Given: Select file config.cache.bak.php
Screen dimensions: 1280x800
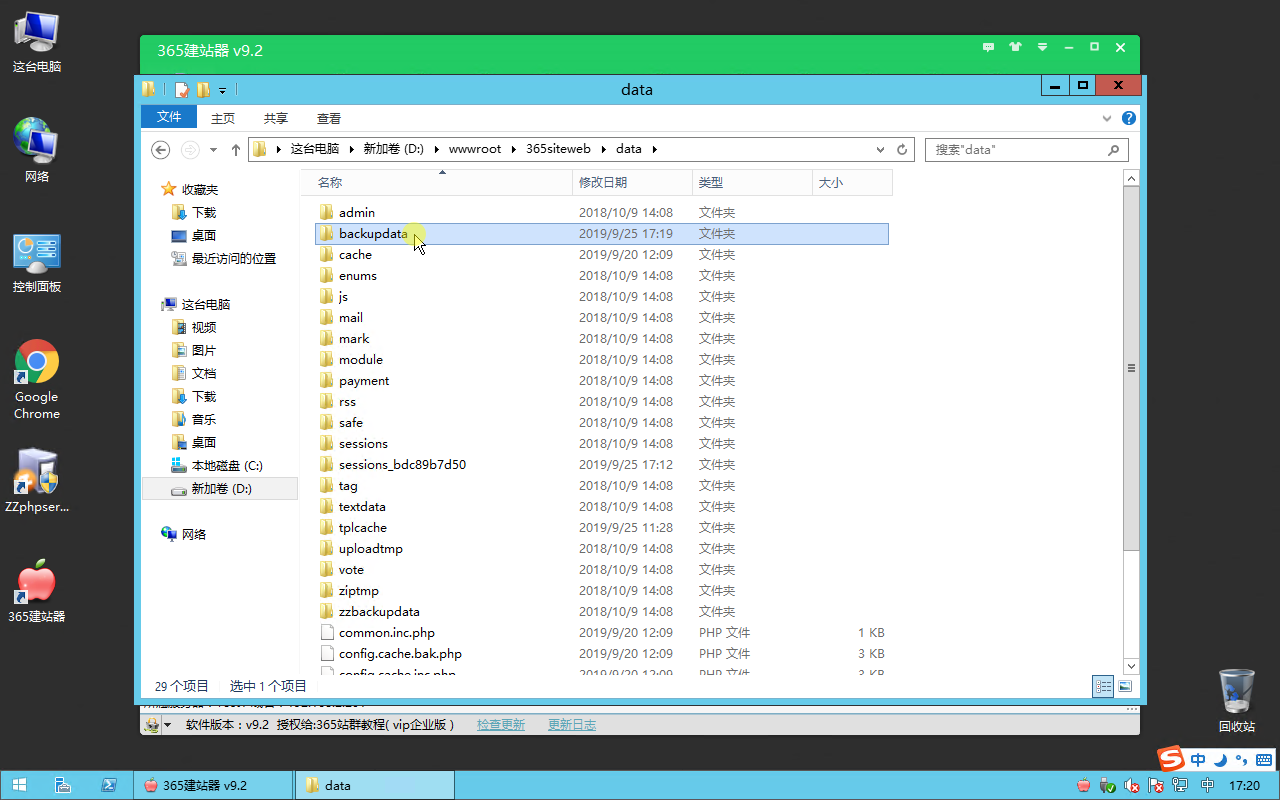Looking at the screenshot, I should 601,653.
